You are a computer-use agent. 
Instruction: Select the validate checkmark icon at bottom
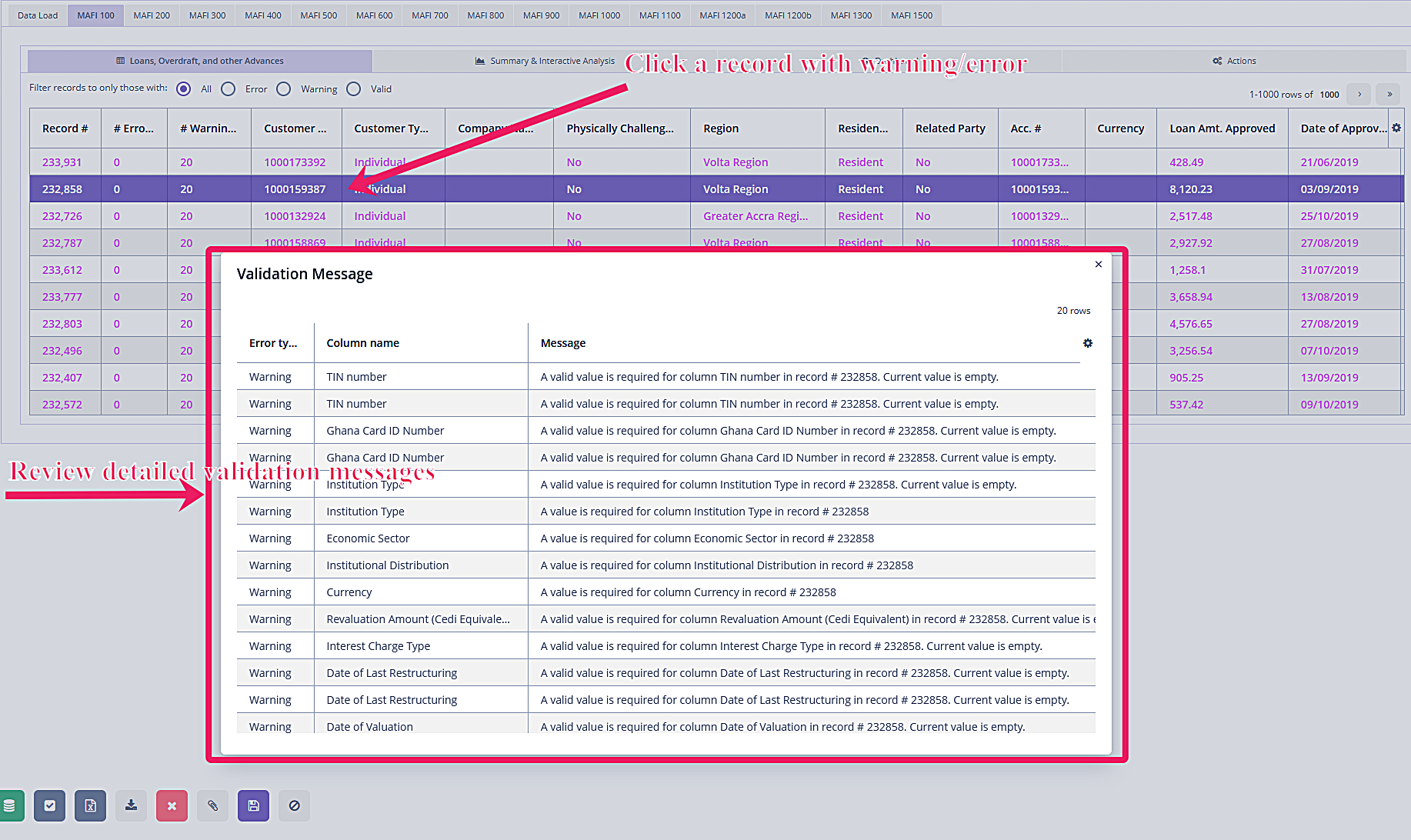(49, 805)
